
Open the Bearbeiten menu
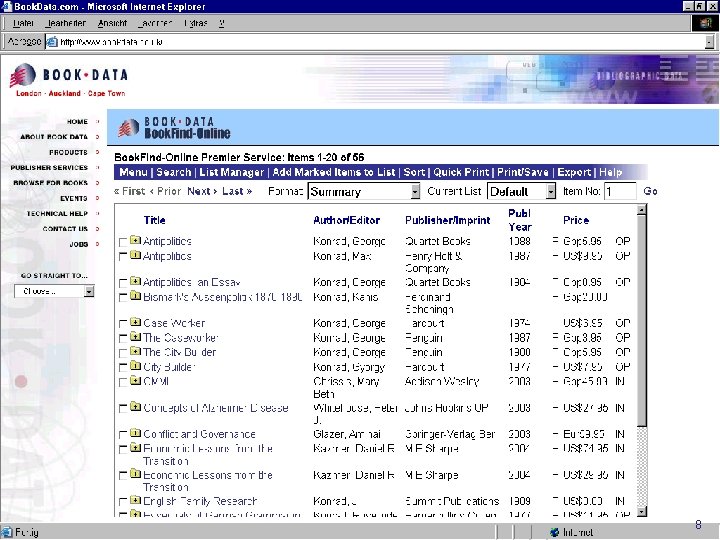point(66,23)
